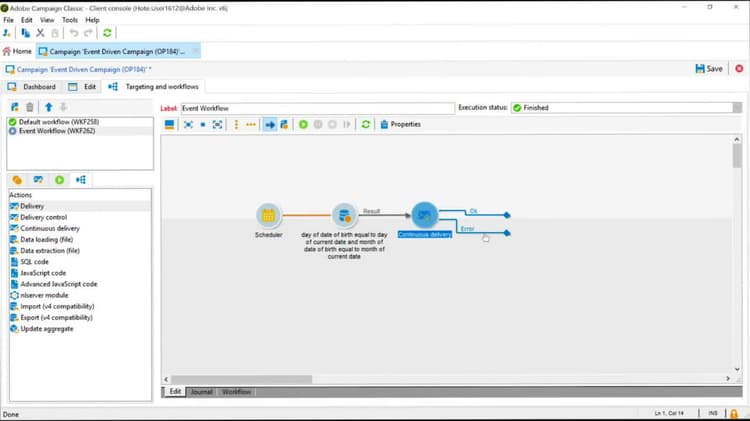Click the workflow log icon next to blue arrow

[x=284, y=124]
